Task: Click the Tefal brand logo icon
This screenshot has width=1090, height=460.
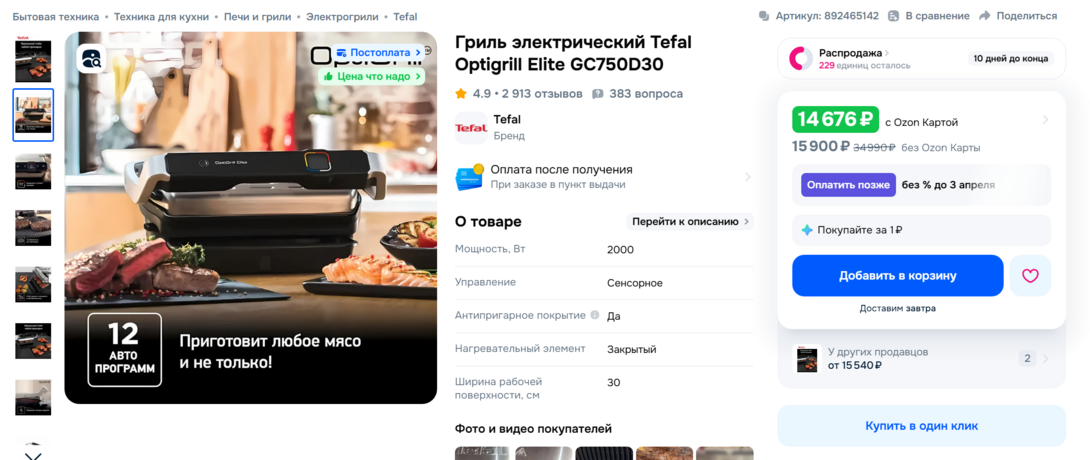Action: coord(471,128)
